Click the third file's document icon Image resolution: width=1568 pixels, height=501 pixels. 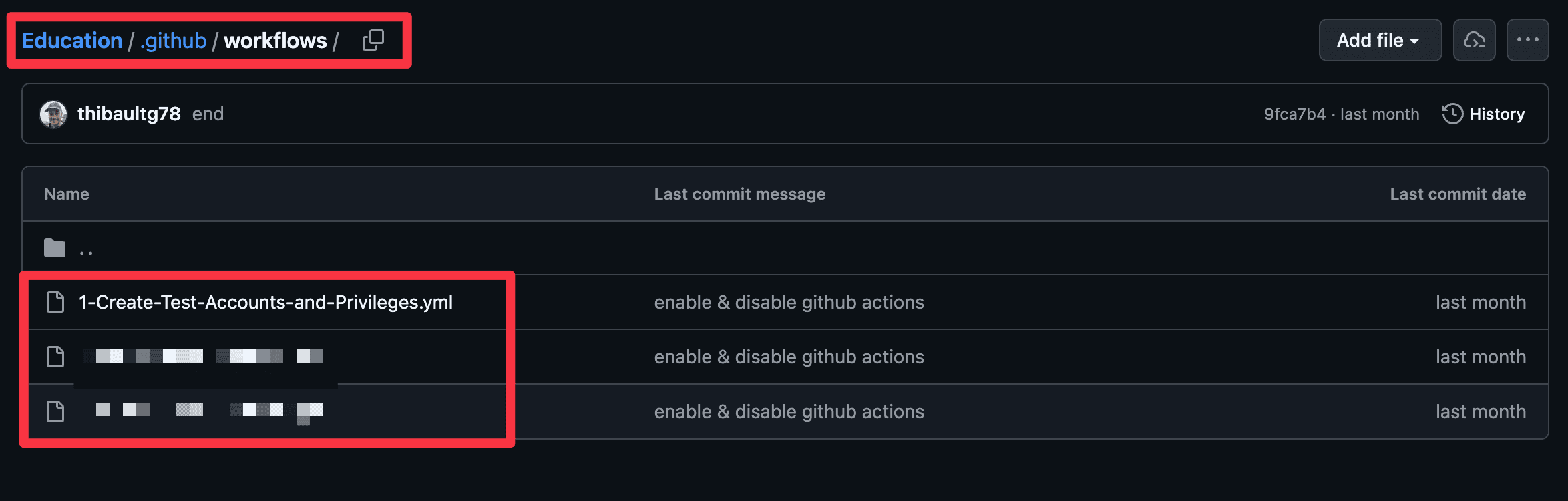pyautogui.click(x=55, y=412)
